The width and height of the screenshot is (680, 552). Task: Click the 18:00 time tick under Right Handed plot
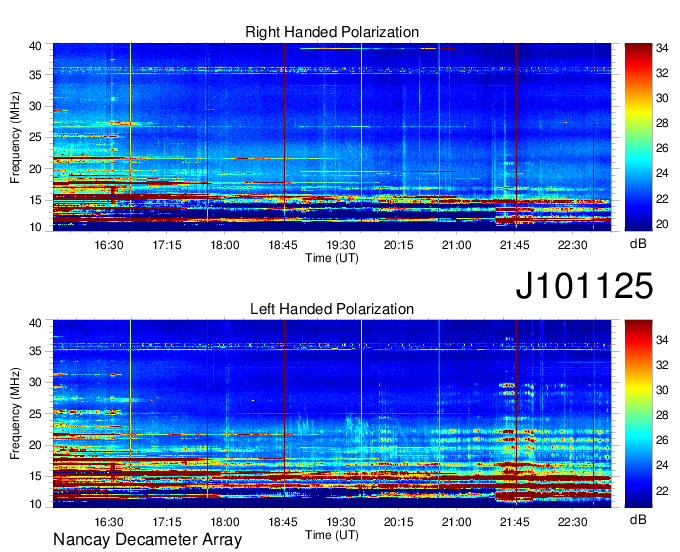(225, 245)
